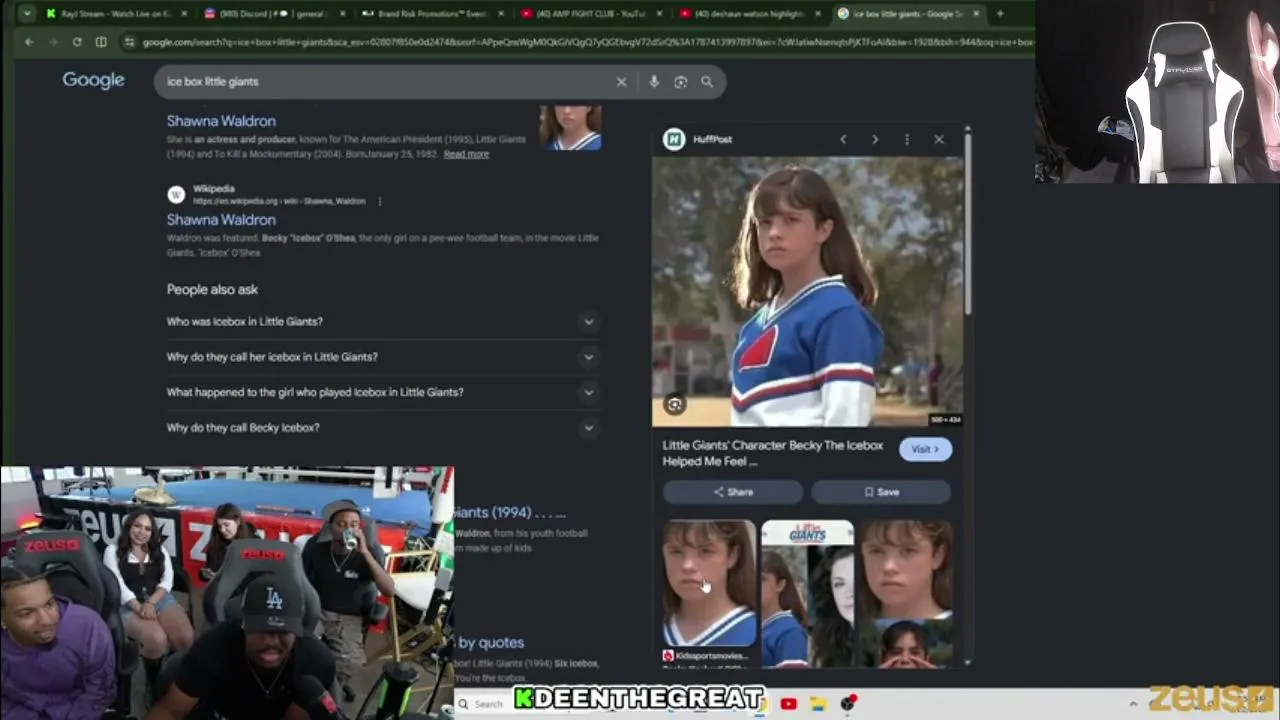The image size is (1280, 720).
Task: Close the Rayl Stream Kick tab
Action: point(184,14)
